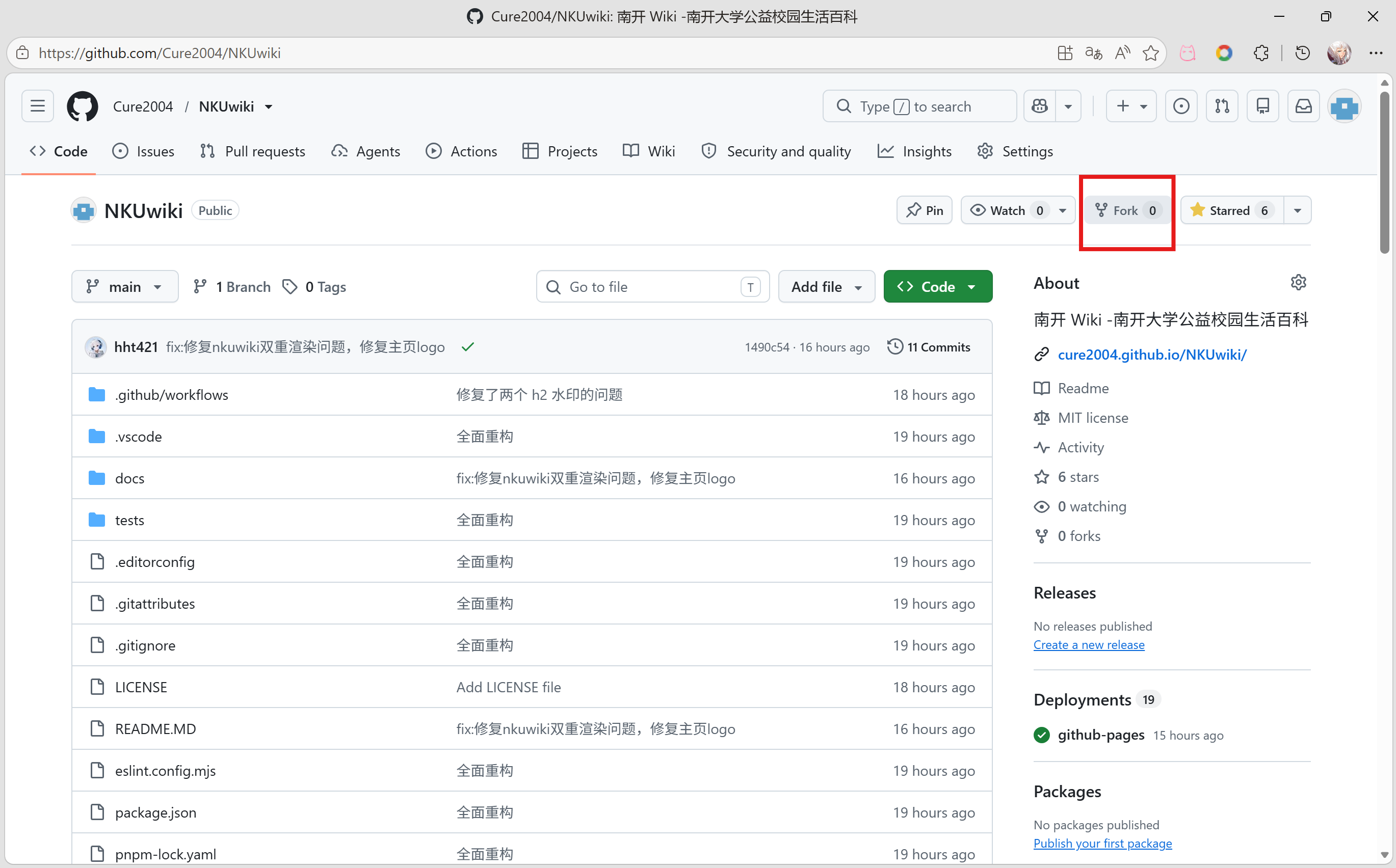Click Create a new release link
The width and height of the screenshot is (1396, 868).
[x=1089, y=645]
